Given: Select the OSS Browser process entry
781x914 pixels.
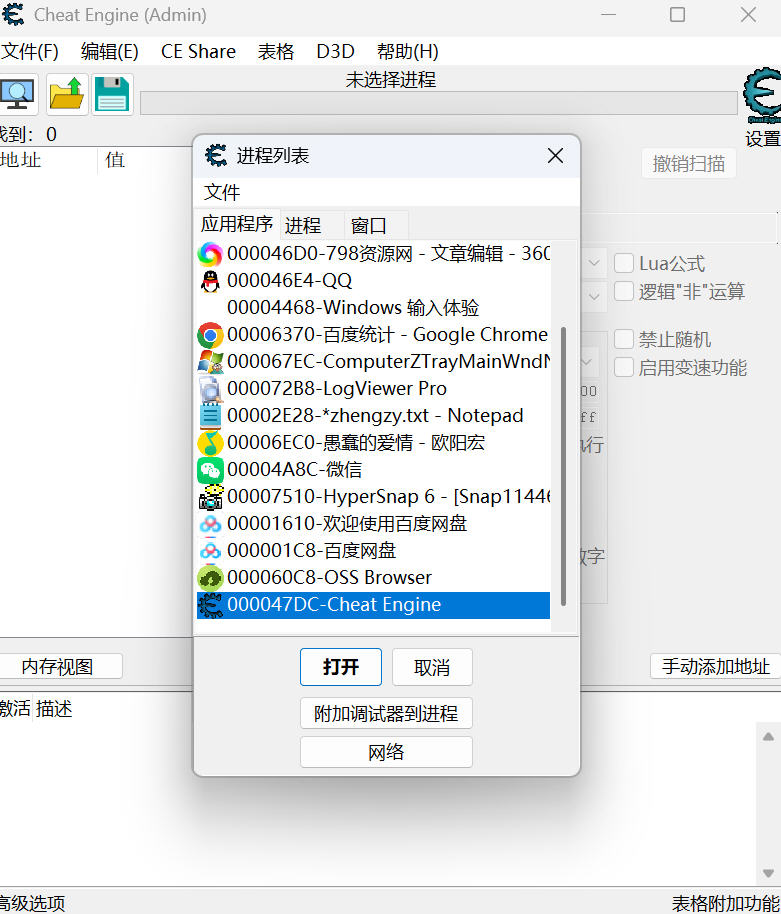Looking at the screenshot, I should [x=329, y=577].
